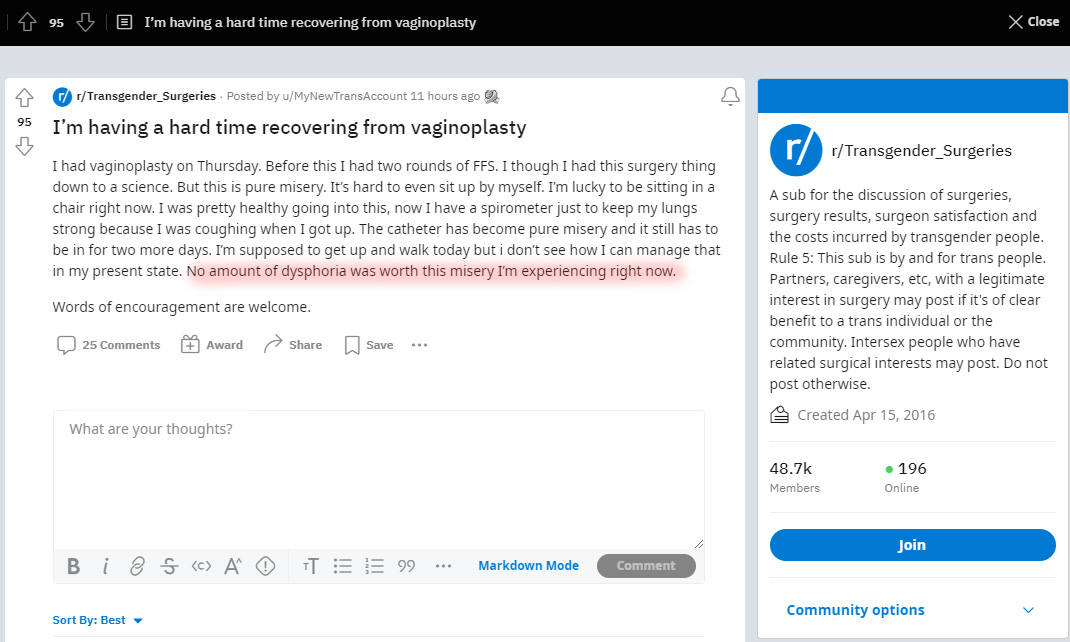
Task: Click the post title text in header bar
Action: click(x=310, y=23)
